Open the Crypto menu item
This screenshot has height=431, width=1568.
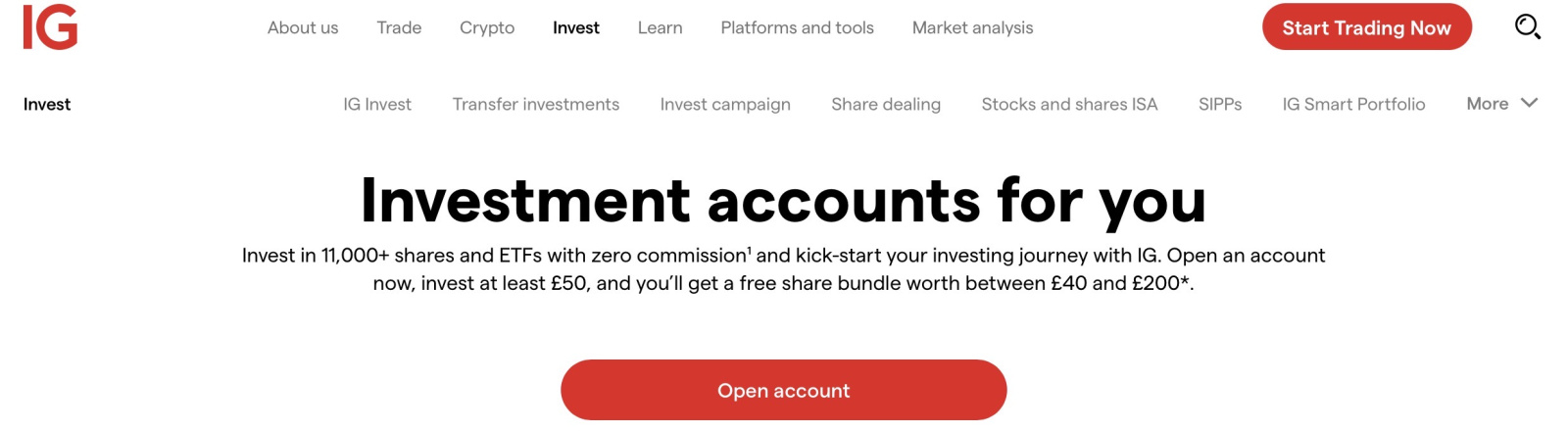(487, 27)
